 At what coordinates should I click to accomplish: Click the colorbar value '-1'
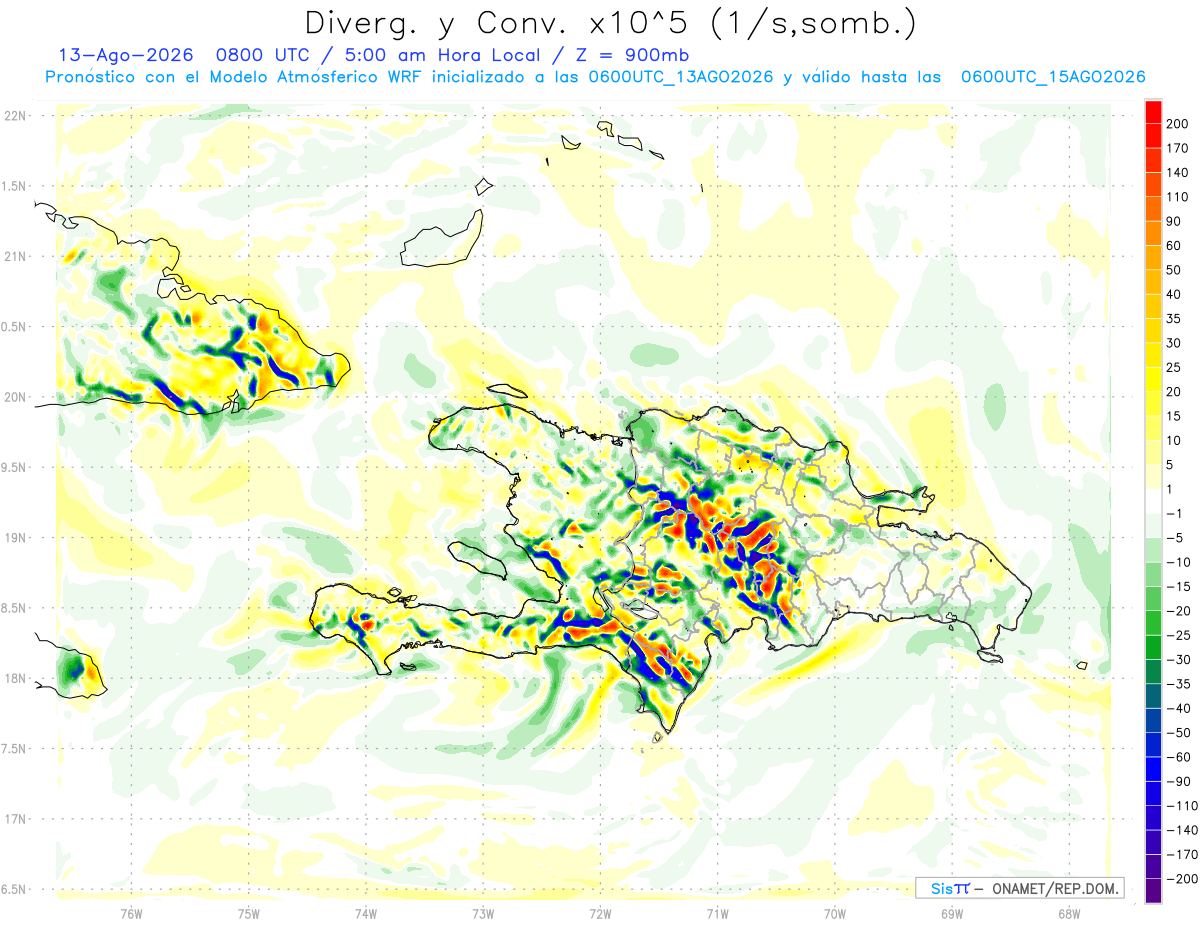click(1175, 513)
